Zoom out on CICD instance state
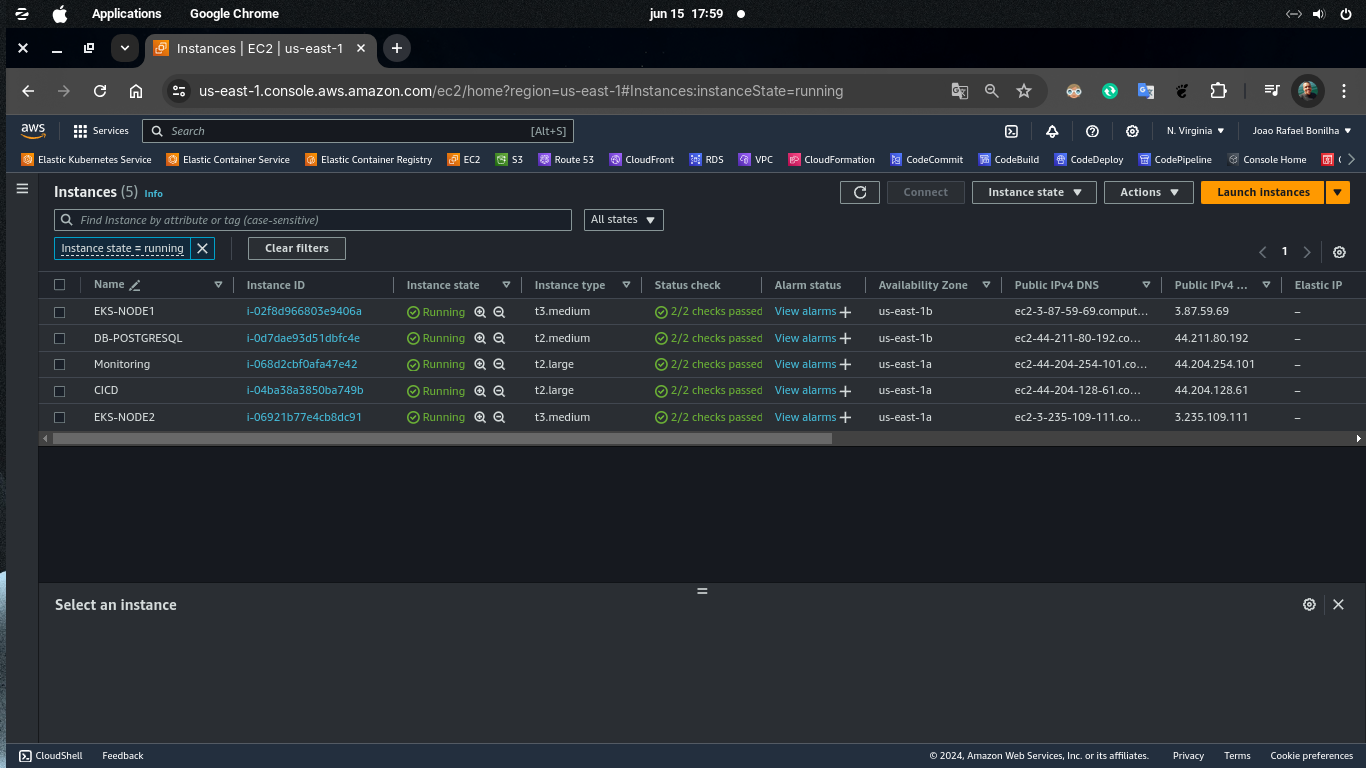The height and width of the screenshot is (768, 1366). 499,391
